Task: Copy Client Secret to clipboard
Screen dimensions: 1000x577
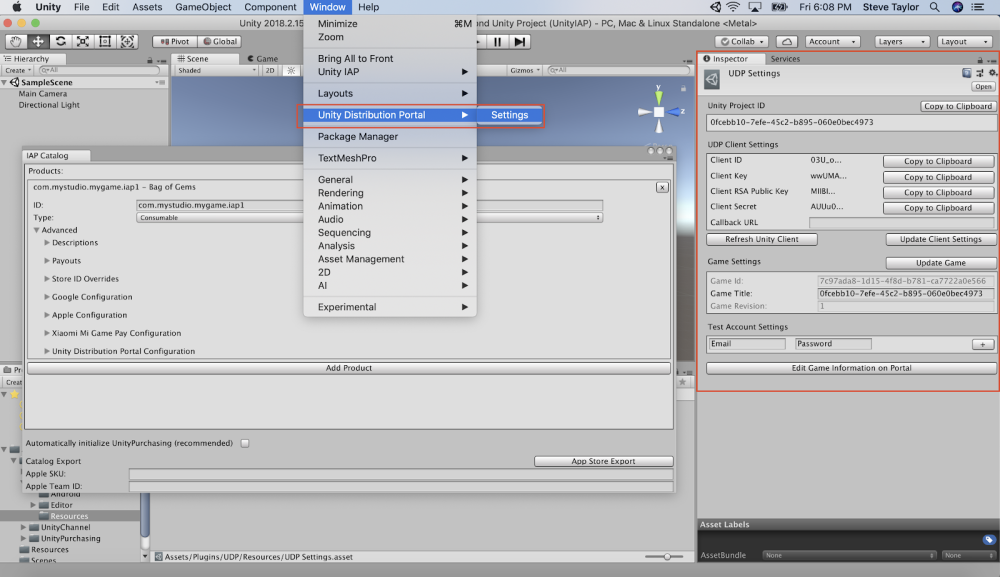Action: (938, 208)
